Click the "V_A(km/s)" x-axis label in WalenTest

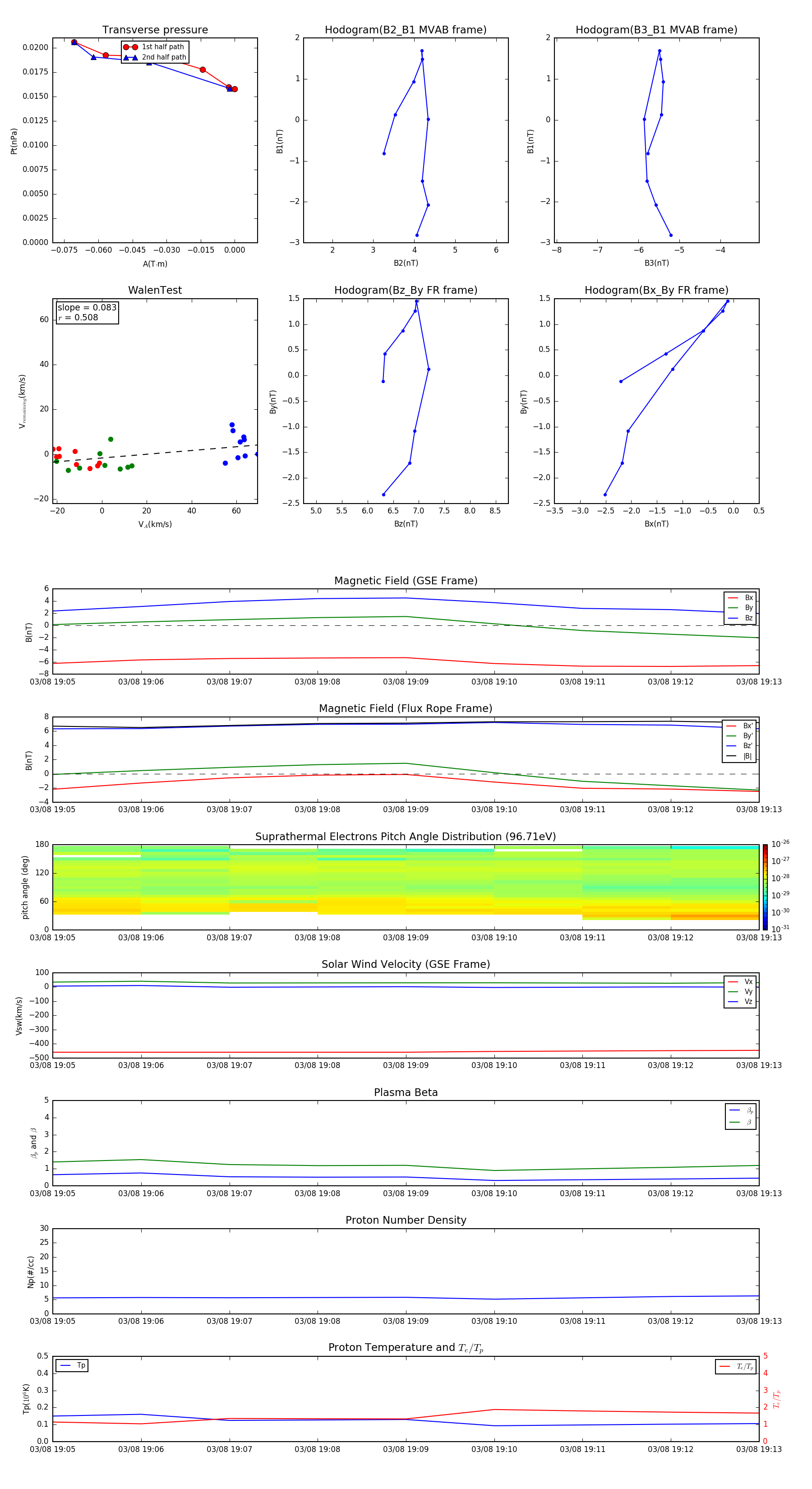155,524
